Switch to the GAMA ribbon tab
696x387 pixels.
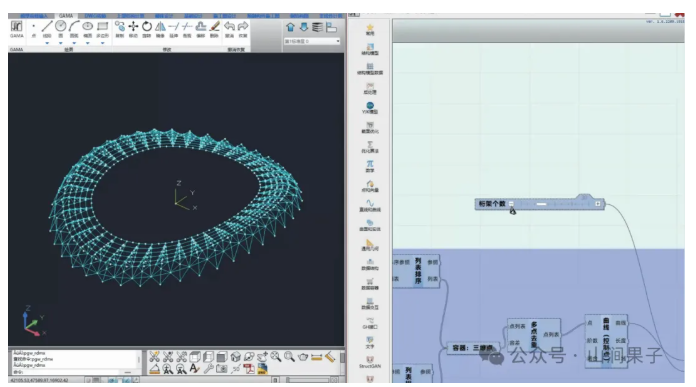[x=66, y=16]
